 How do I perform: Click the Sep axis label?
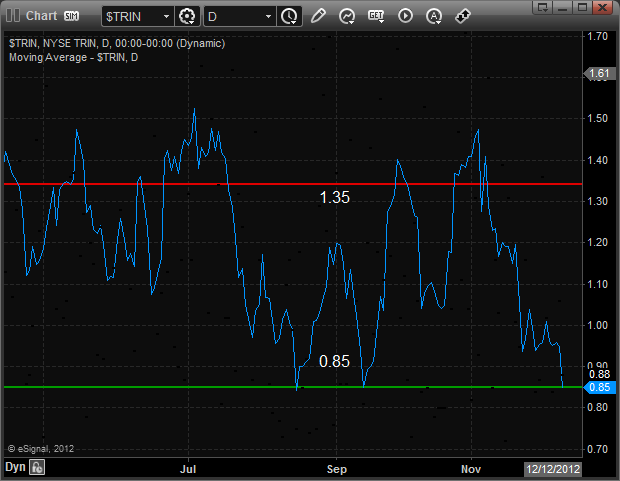pyautogui.click(x=337, y=470)
